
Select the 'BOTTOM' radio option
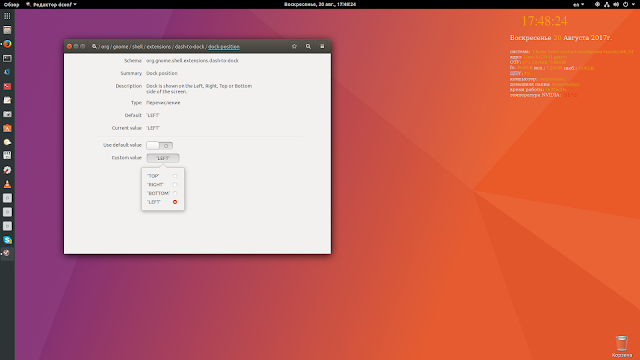click(175, 193)
